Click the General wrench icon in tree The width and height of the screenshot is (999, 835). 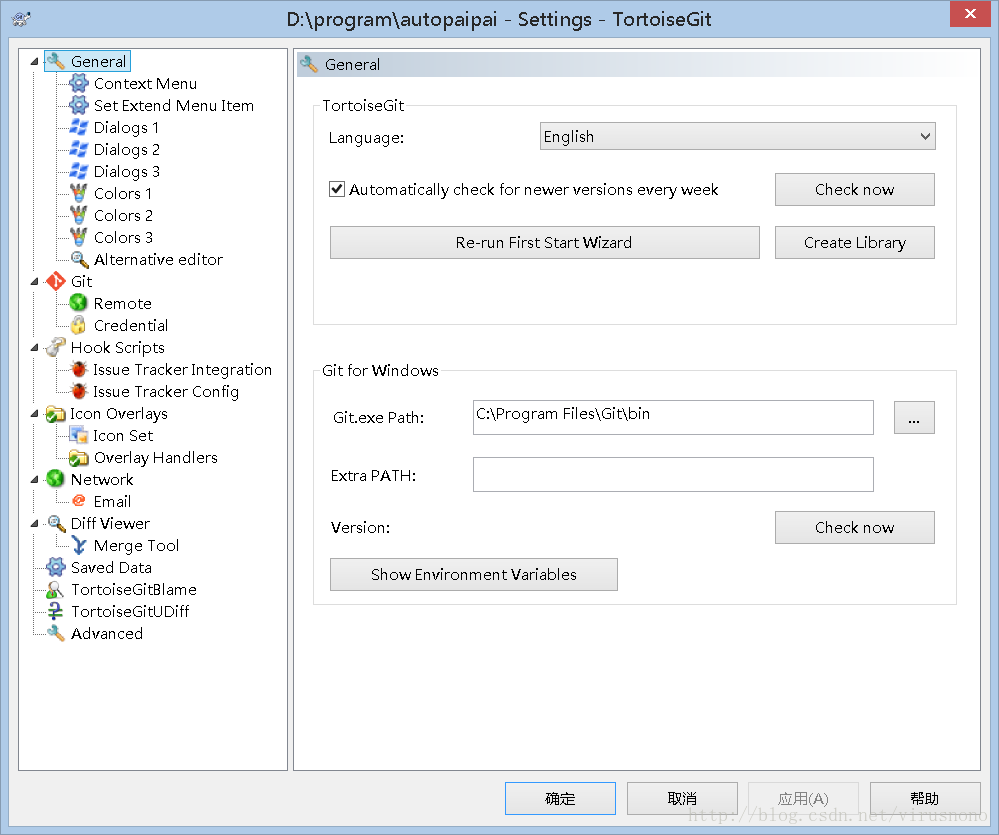click(x=56, y=62)
